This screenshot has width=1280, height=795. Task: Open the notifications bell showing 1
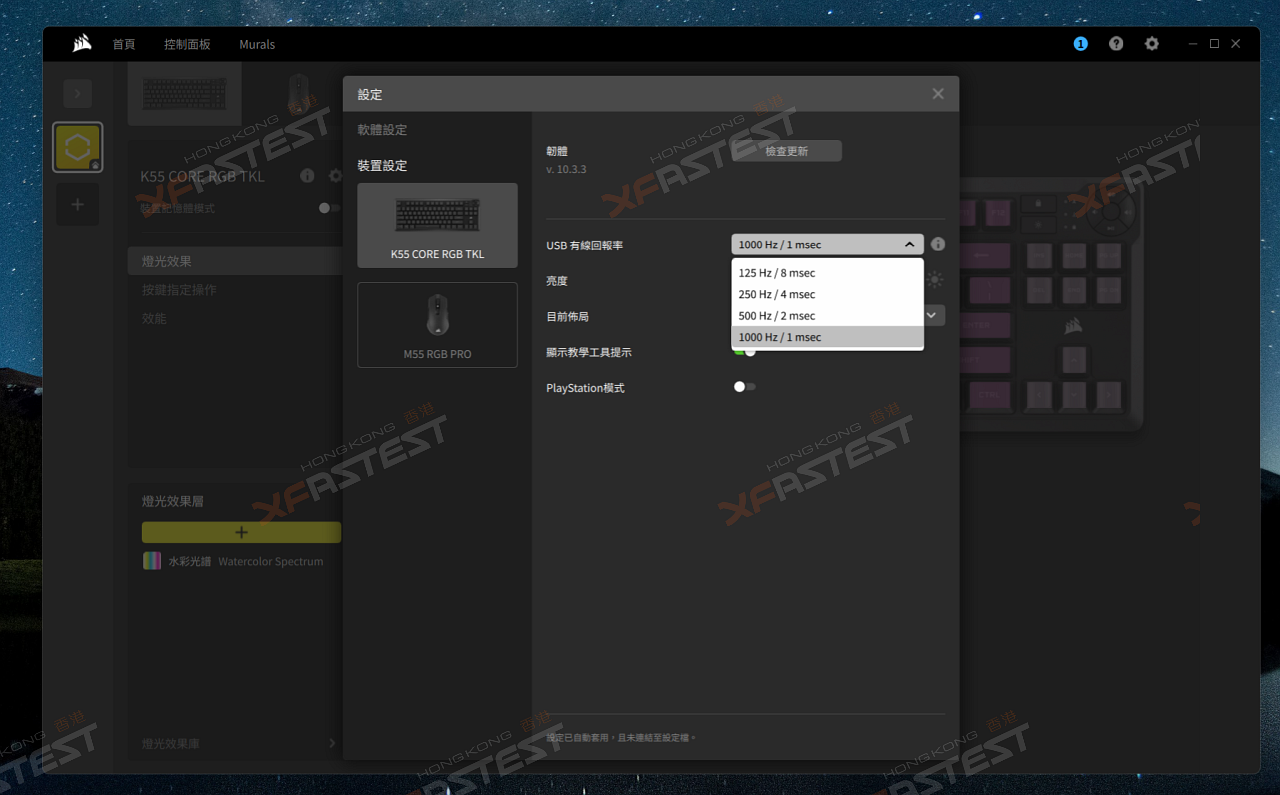click(1080, 44)
